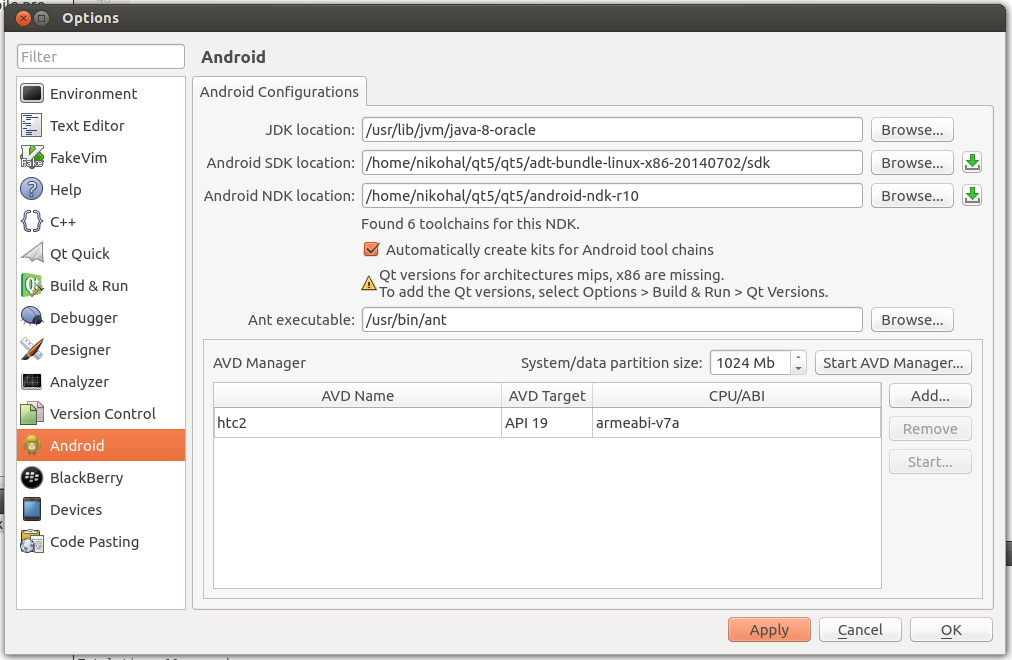Decrease the partition size with down arrow

[x=798, y=368]
